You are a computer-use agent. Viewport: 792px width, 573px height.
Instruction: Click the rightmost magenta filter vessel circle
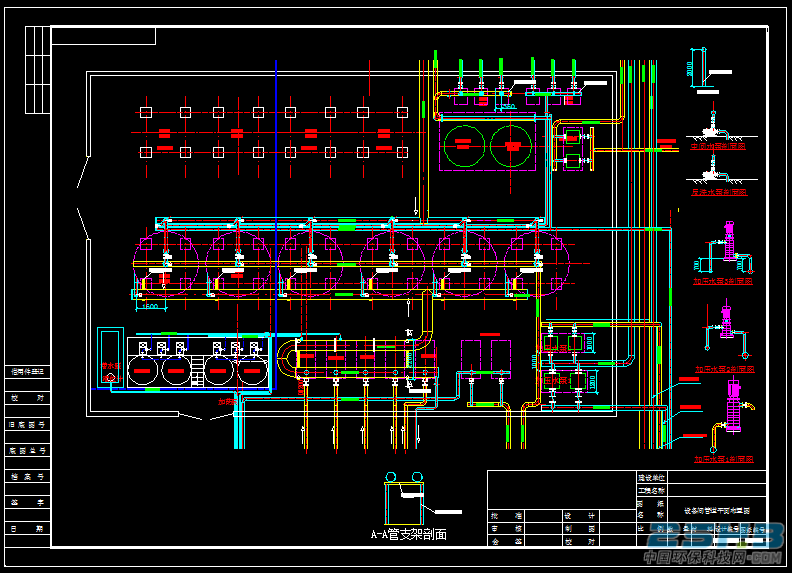pyautogui.click(x=537, y=263)
